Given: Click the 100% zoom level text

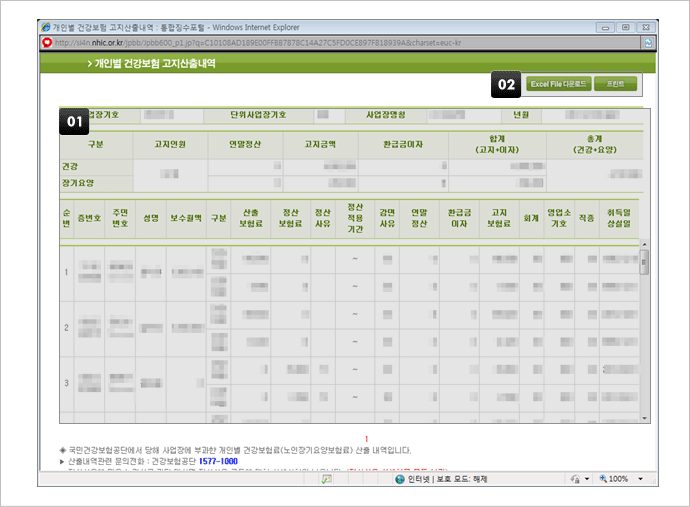Looking at the screenshot, I should coord(618,479).
